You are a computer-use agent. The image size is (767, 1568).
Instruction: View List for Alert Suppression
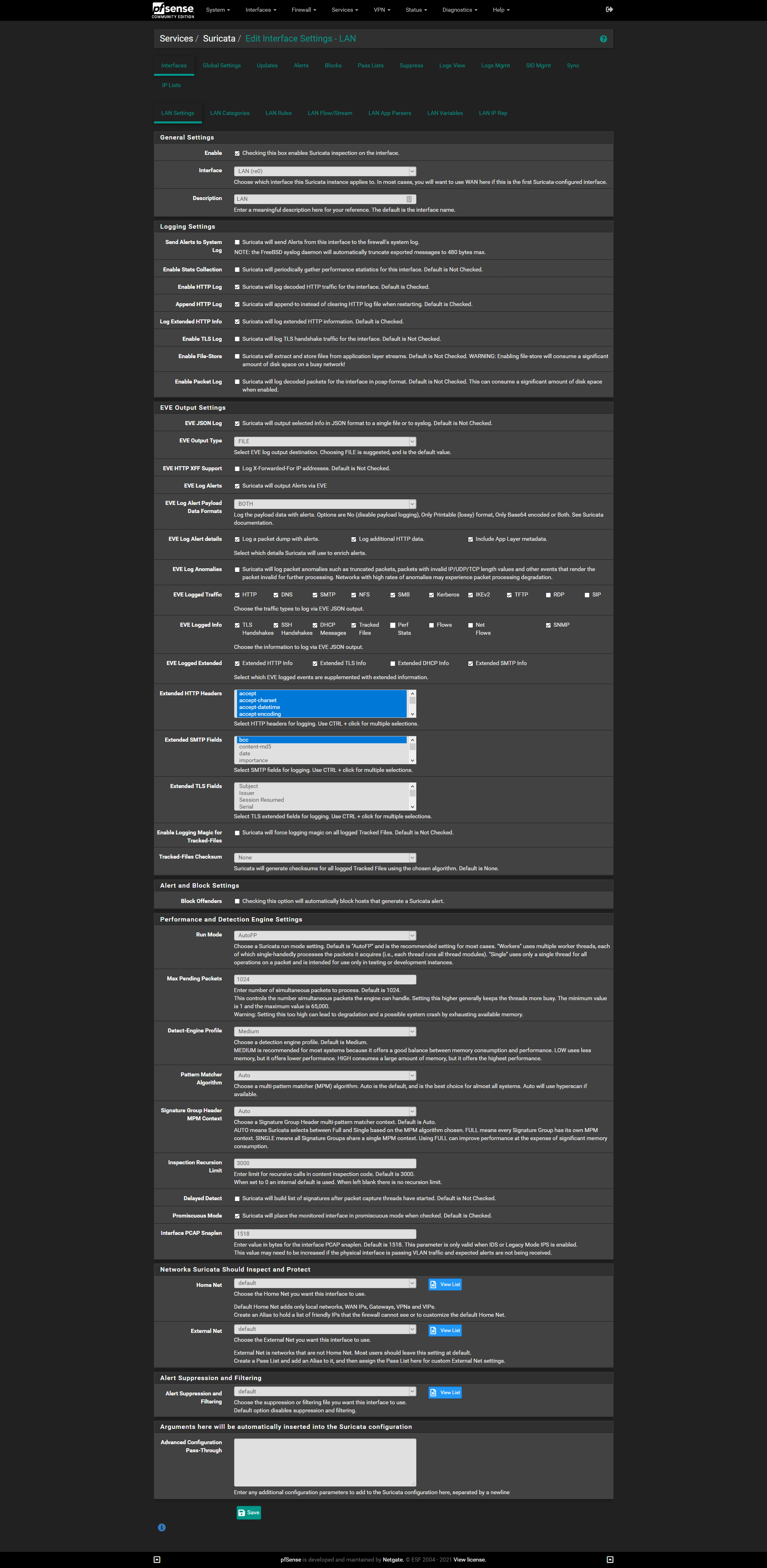(445, 1393)
